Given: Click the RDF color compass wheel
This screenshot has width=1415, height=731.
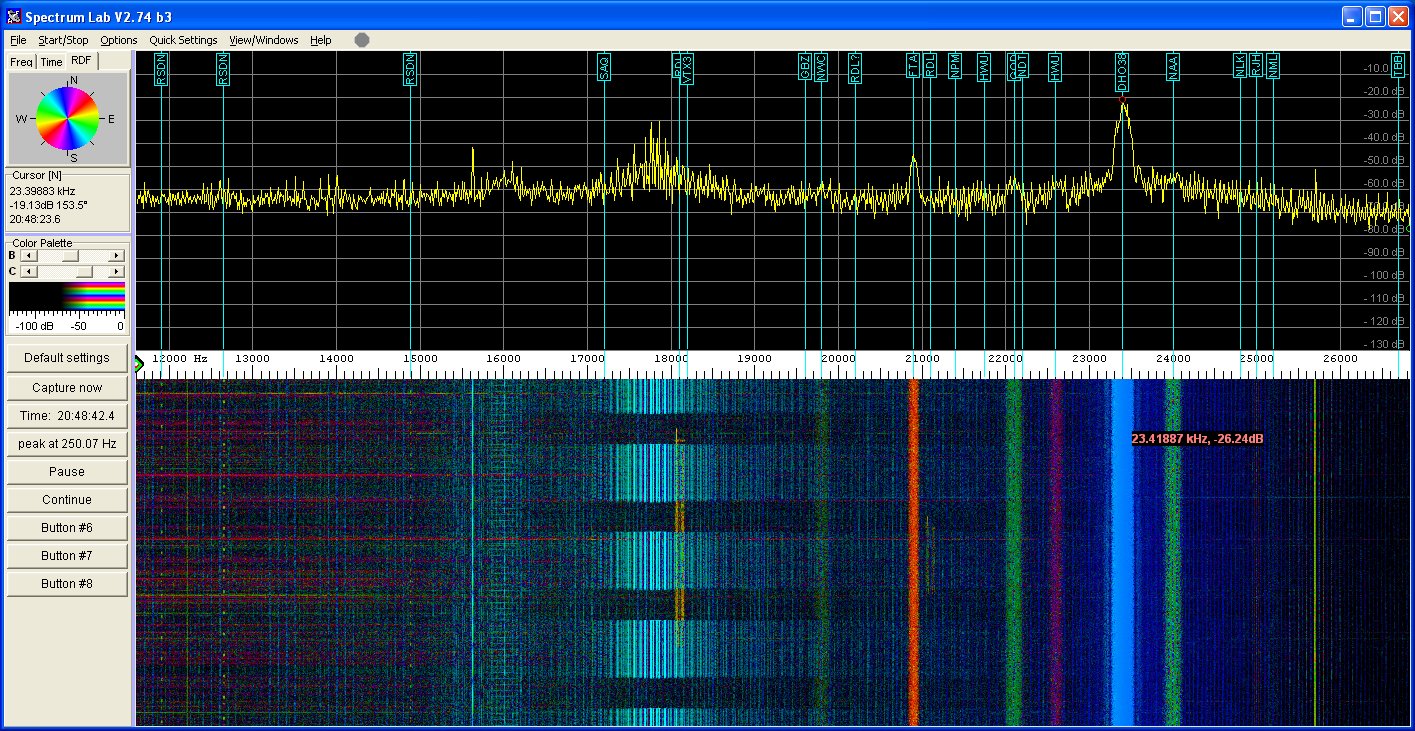Looking at the screenshot, I should 68,119.
